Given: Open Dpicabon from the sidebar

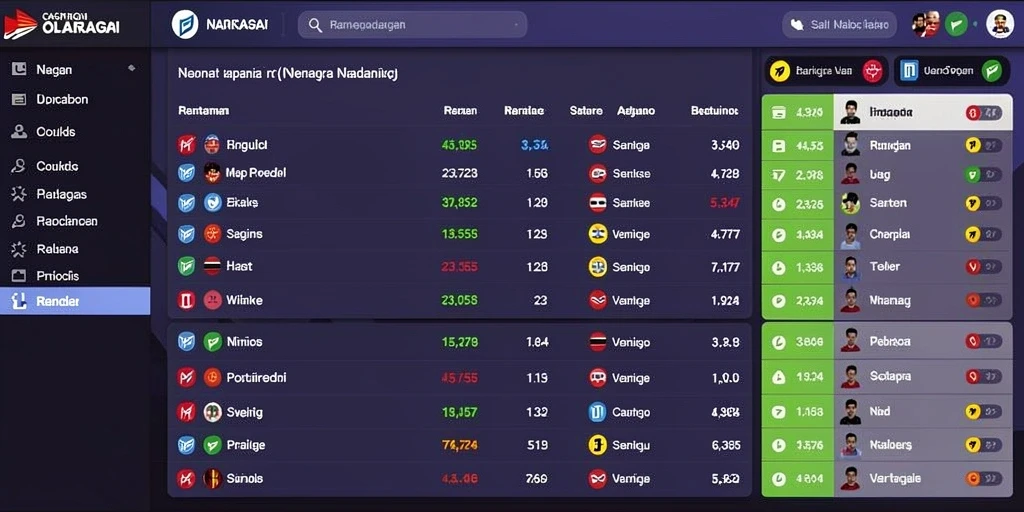Looking at the screenshot, I should (62, 99).
